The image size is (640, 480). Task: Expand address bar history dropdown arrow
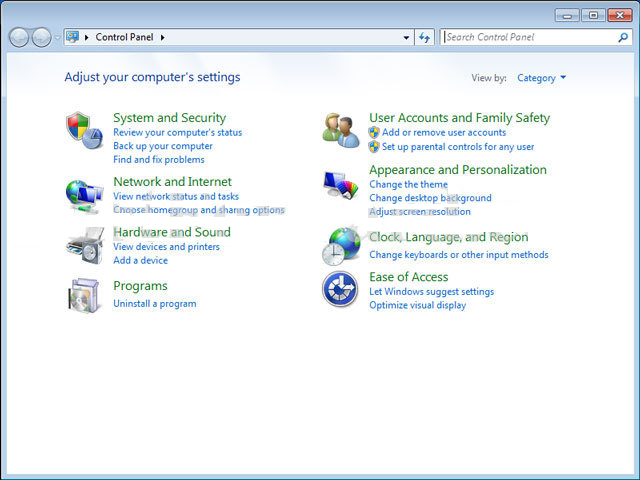click(x=406, y=38)
